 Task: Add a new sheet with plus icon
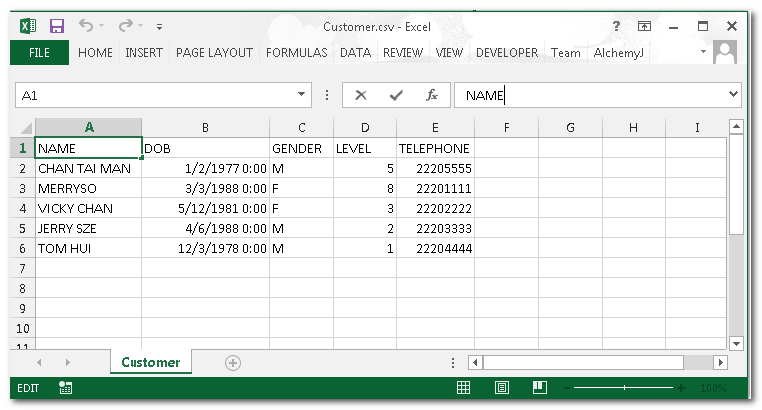[233, 363]
